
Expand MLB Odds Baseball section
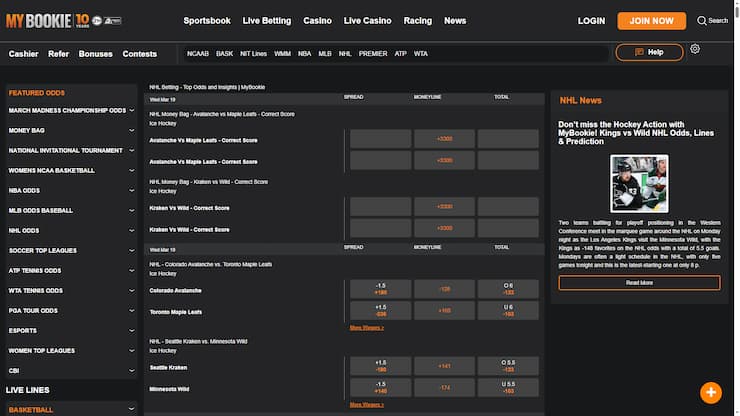(71, 211)
